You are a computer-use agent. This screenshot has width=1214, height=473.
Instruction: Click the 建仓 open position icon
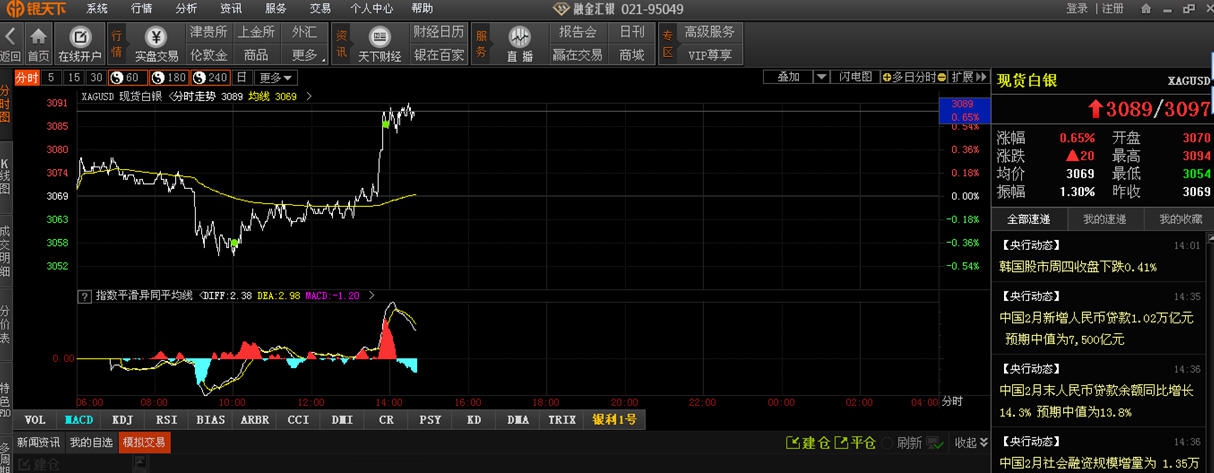793,443
